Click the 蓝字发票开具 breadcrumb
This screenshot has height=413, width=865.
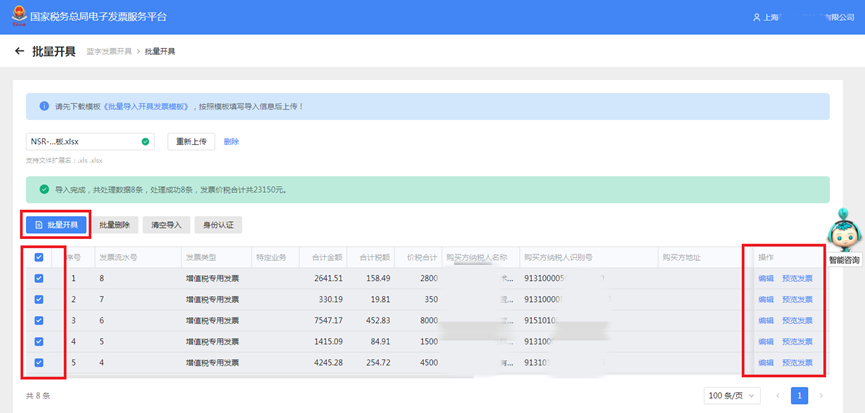[109, 51]
